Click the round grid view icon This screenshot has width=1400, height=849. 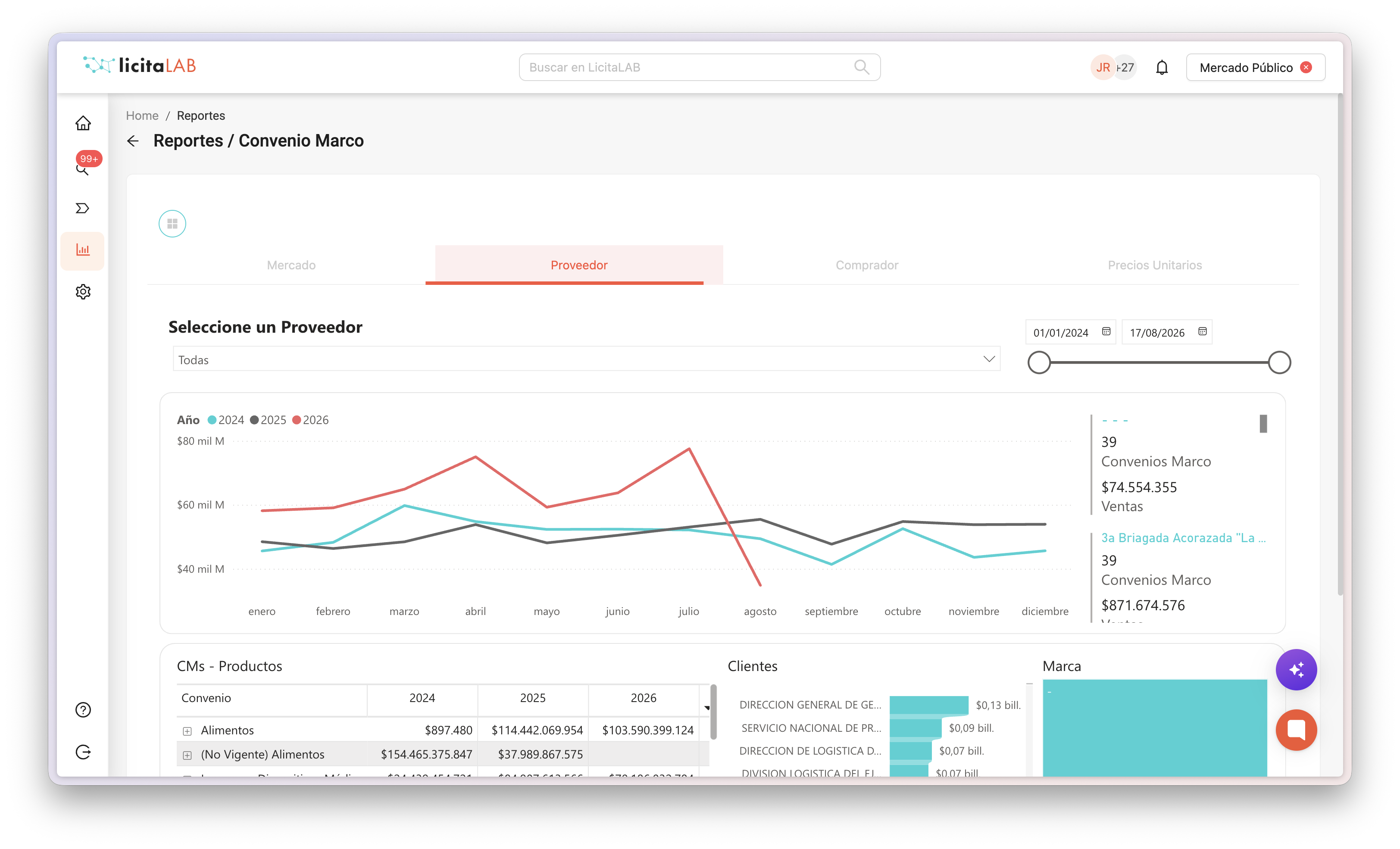[172, 224]
